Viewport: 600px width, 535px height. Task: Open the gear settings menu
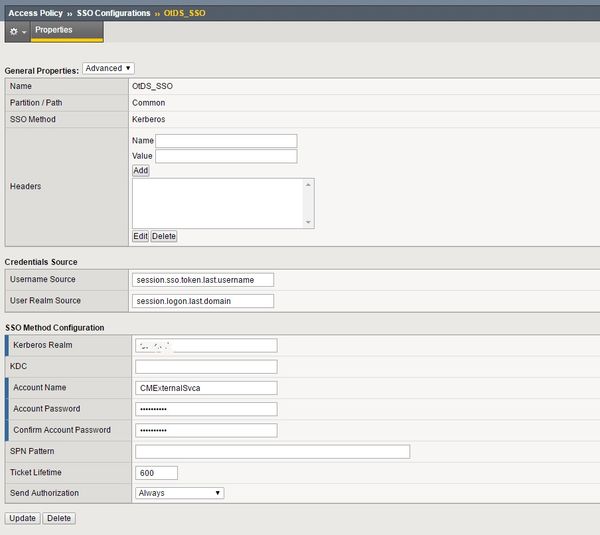[x=17, y=32]
